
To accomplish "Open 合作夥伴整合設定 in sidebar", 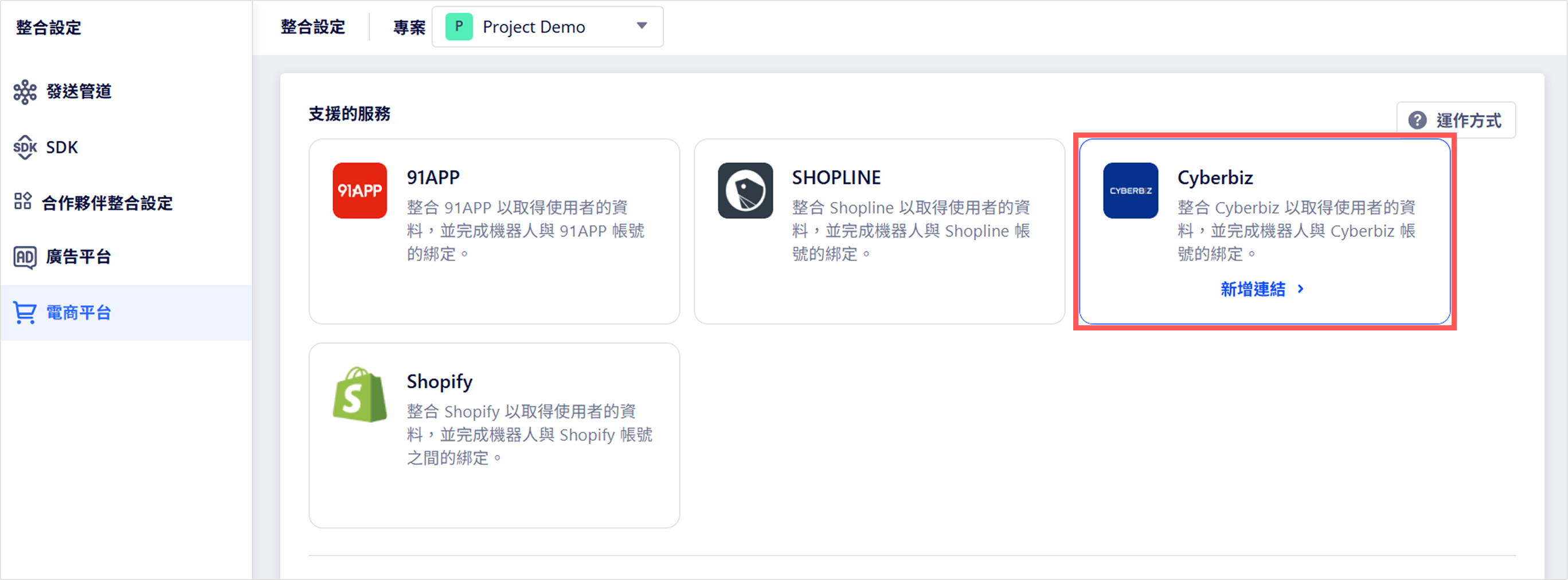I will 126,203.
